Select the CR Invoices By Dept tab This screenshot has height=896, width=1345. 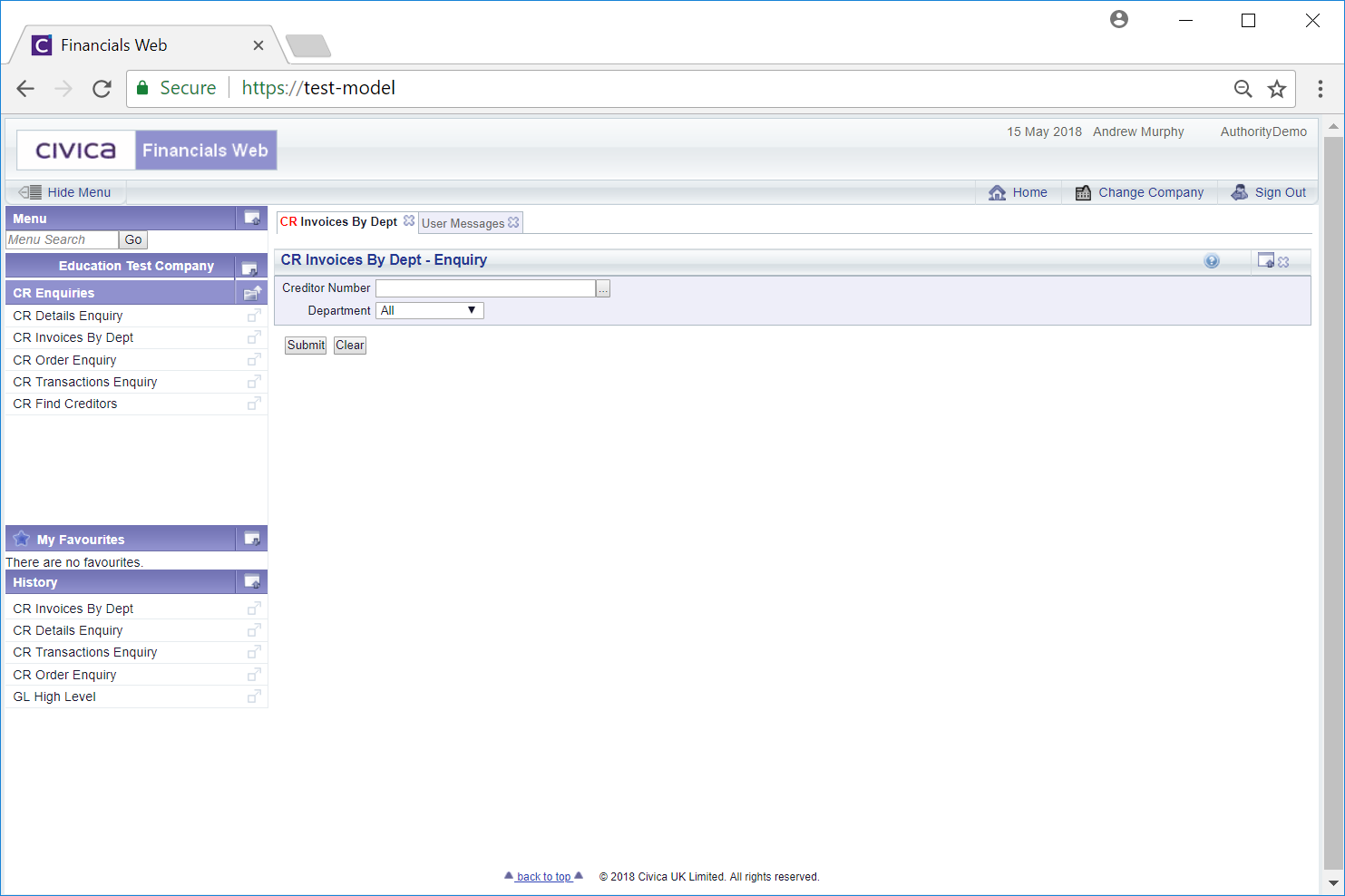(x=339, y=221)
